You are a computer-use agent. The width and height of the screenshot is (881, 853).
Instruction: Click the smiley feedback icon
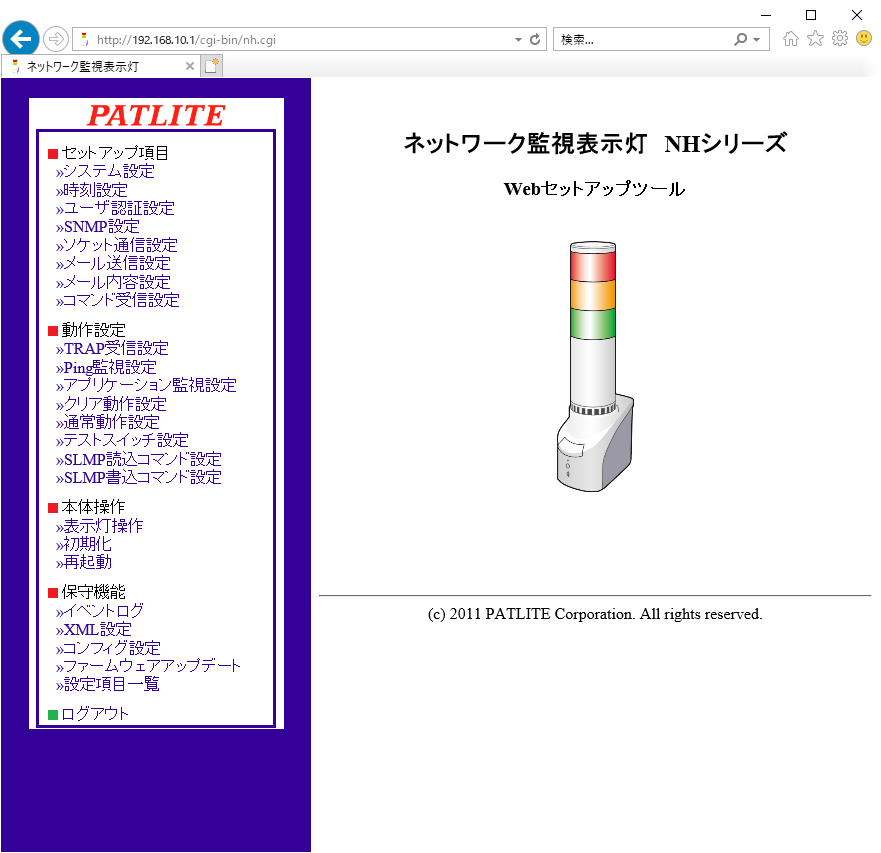coord(864,38)
